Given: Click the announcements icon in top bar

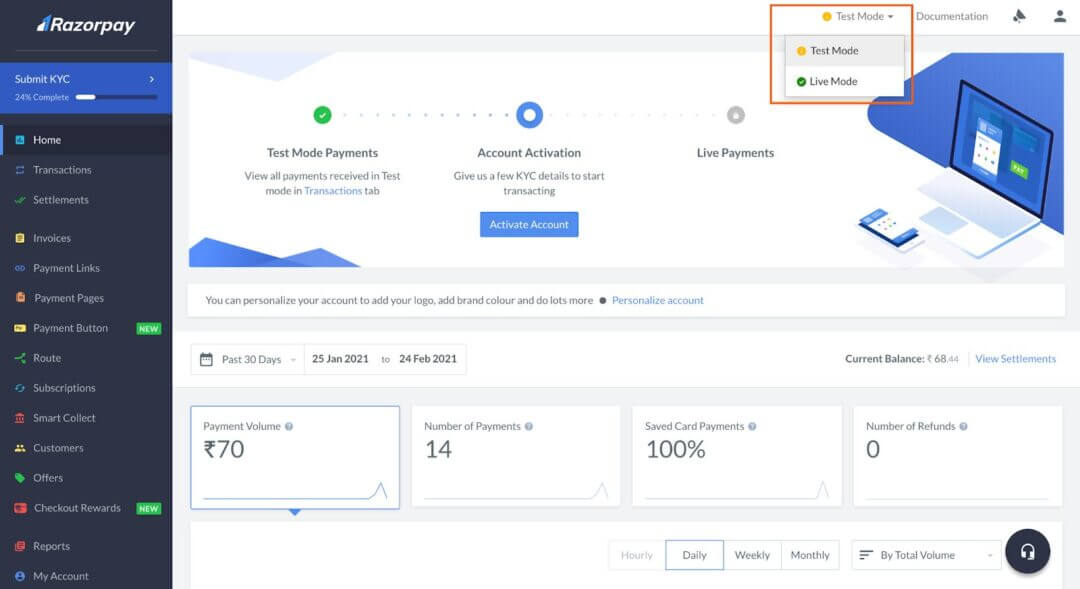Looking at the screenshot, I should [1019, 16].
